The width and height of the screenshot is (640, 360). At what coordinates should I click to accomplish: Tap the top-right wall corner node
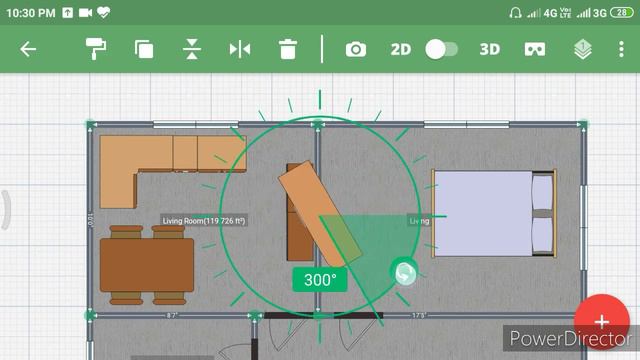coord(584,124)
